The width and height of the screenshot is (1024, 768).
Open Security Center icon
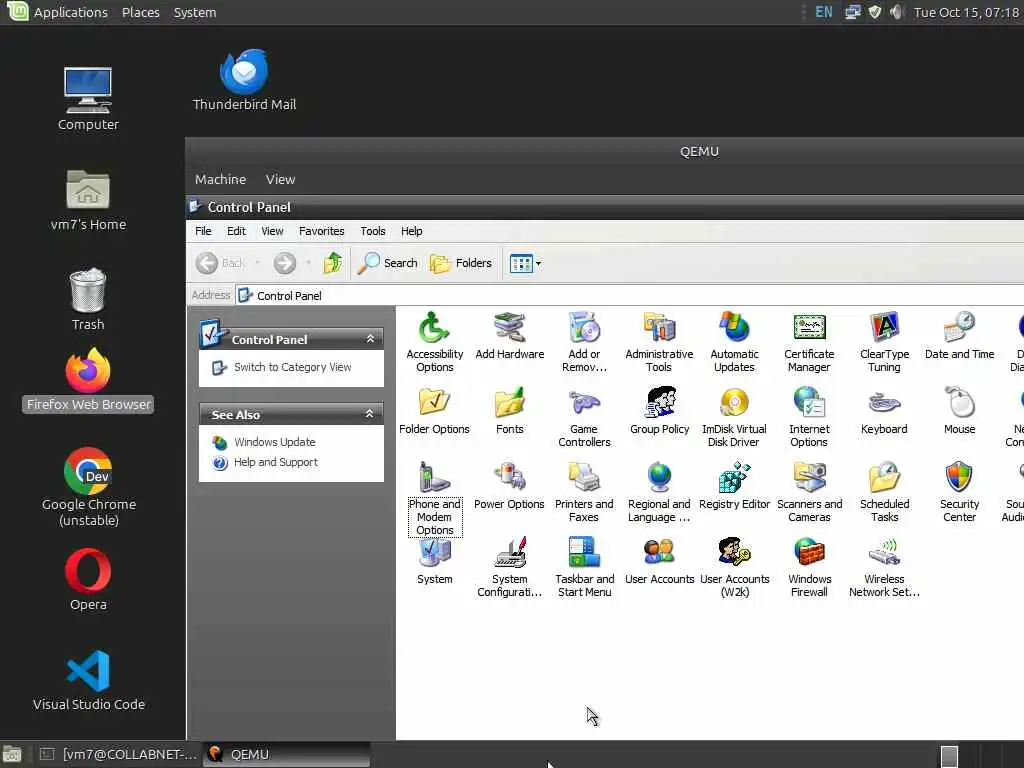tap(959, 492)
